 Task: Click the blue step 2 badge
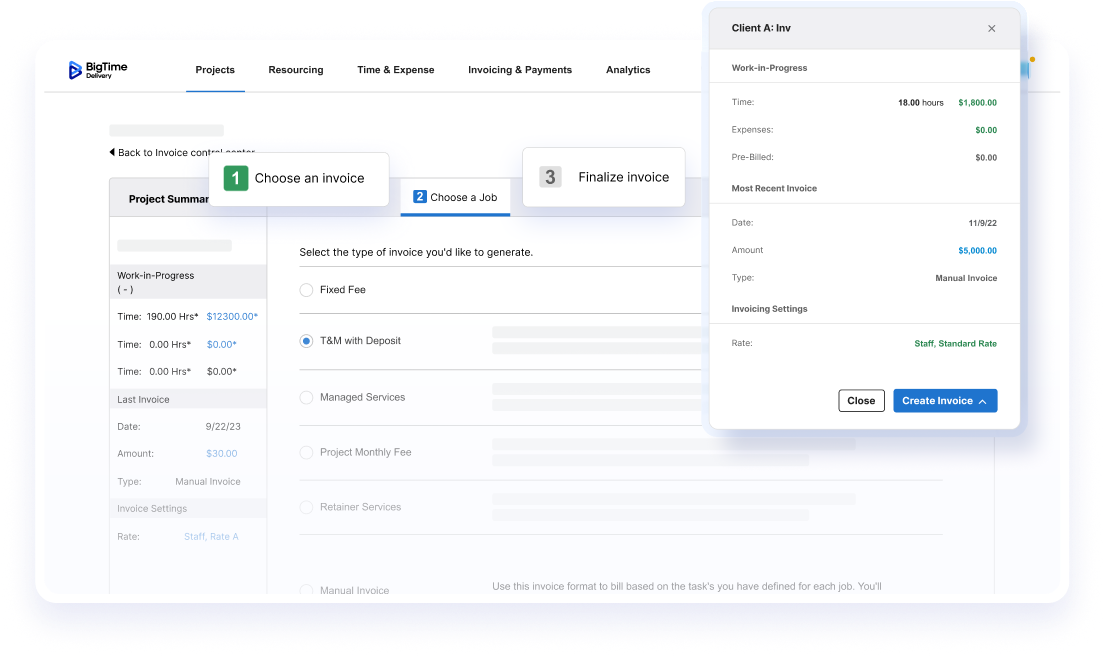point(420,197)
